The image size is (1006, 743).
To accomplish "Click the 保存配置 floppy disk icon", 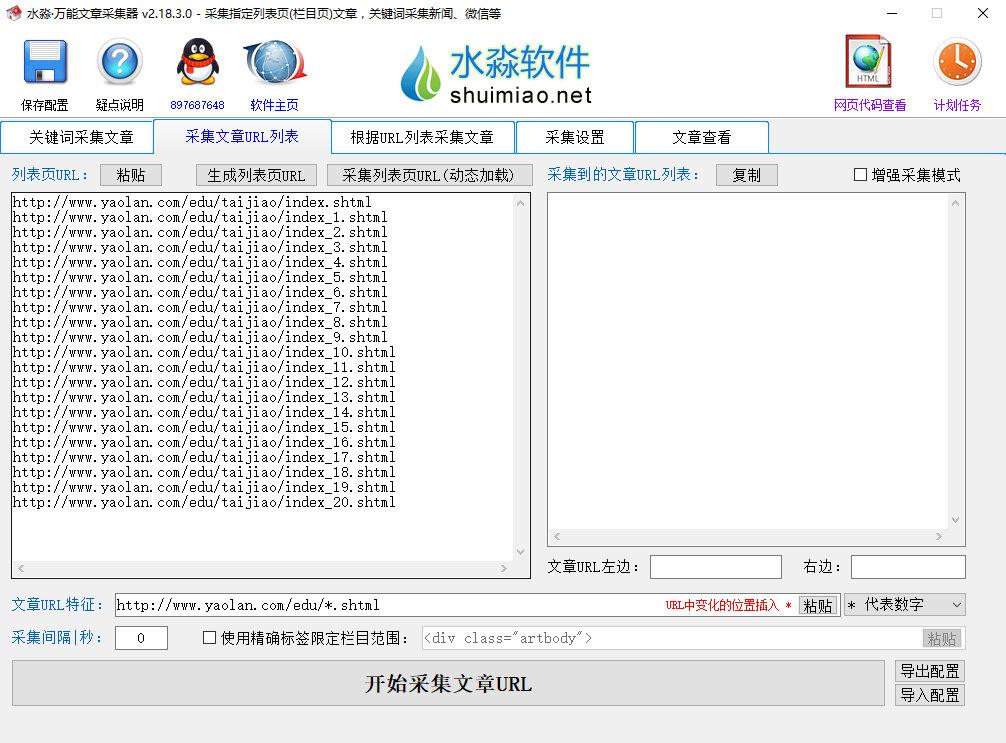I will coord(45,62).
